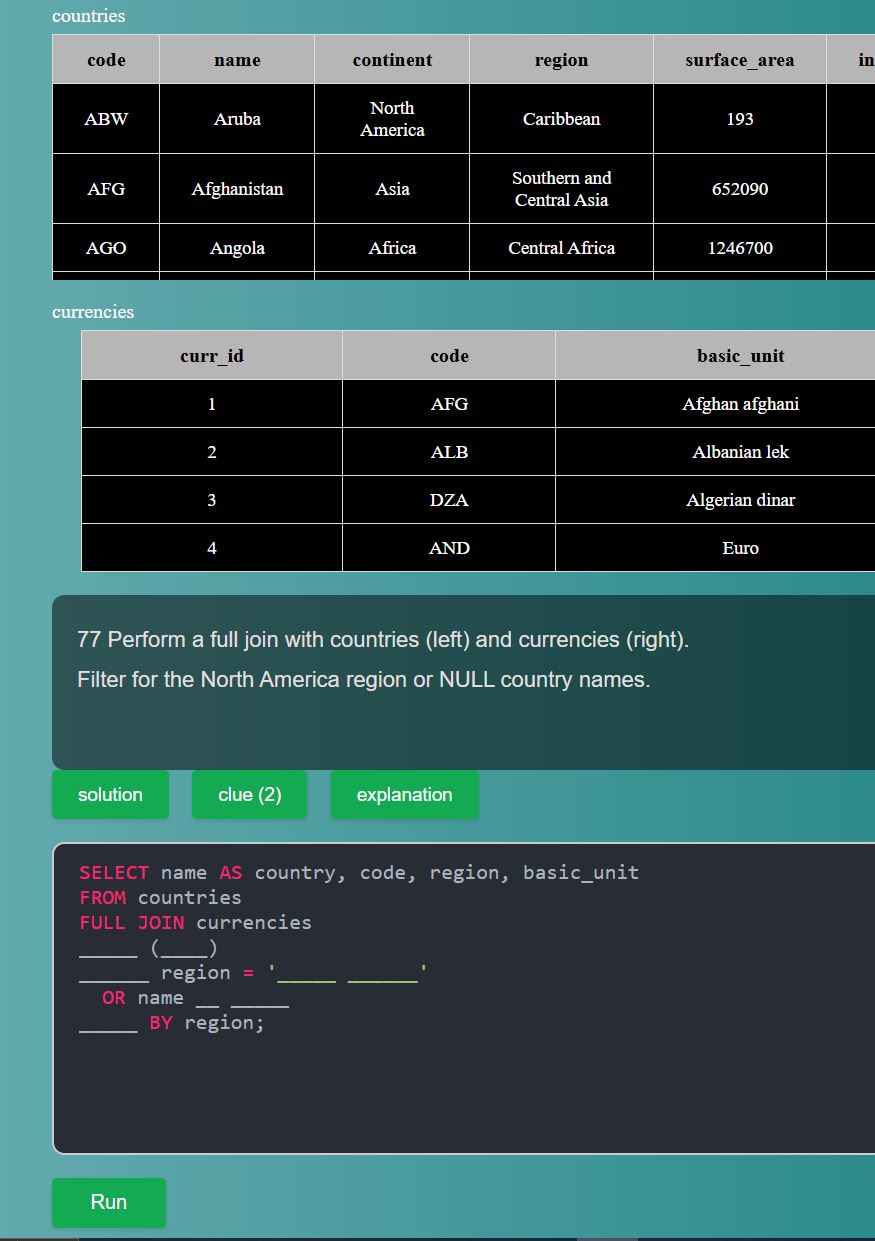Viewport: 875px width, 1241px height.
Task: Select the Aruba country cell
Action: click(x=236, y=118)
